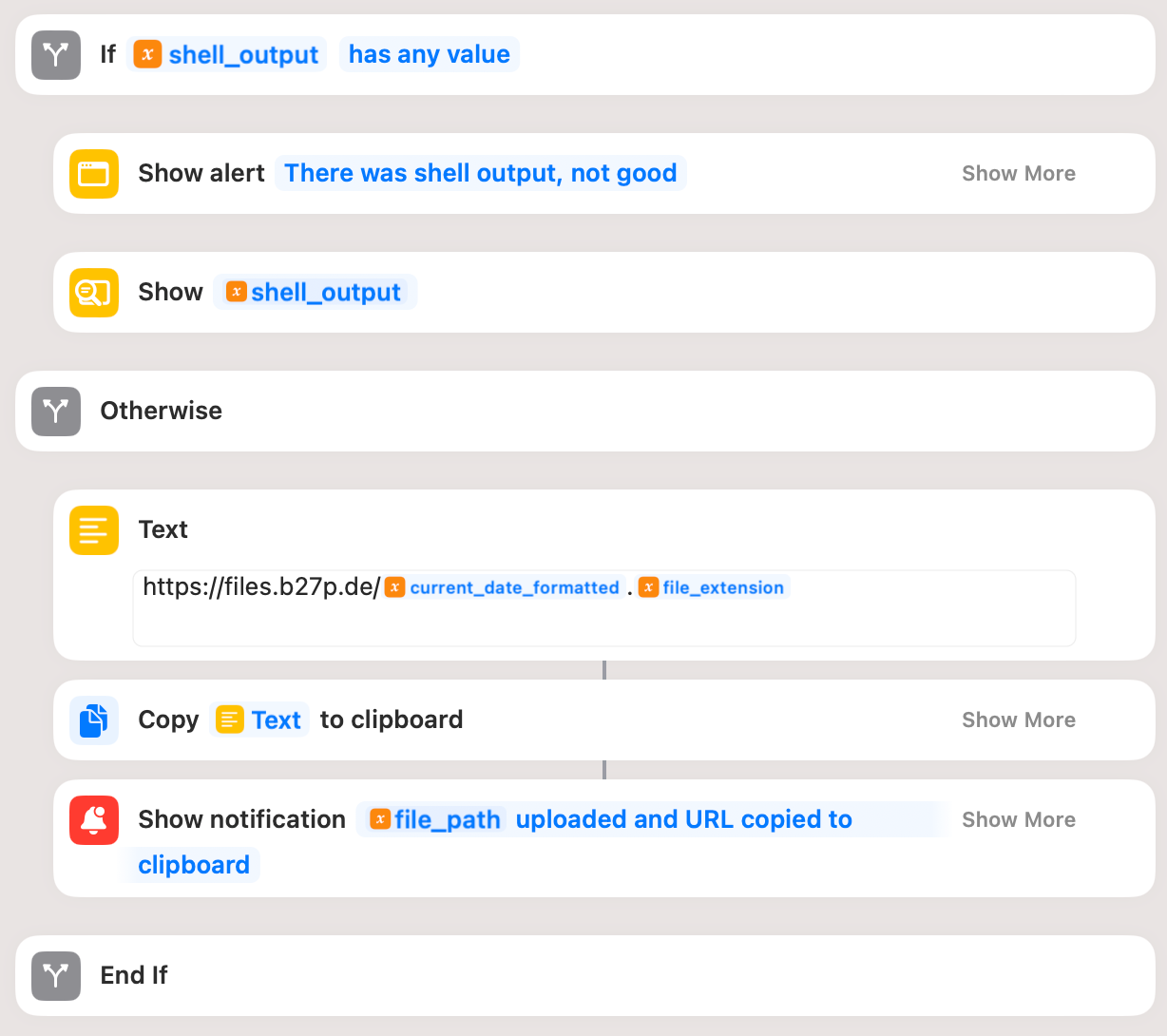The width and height of the screenshot is (1167, 1036).
Task: Open the 'has any value' condition dropdown
Action: 429,55
